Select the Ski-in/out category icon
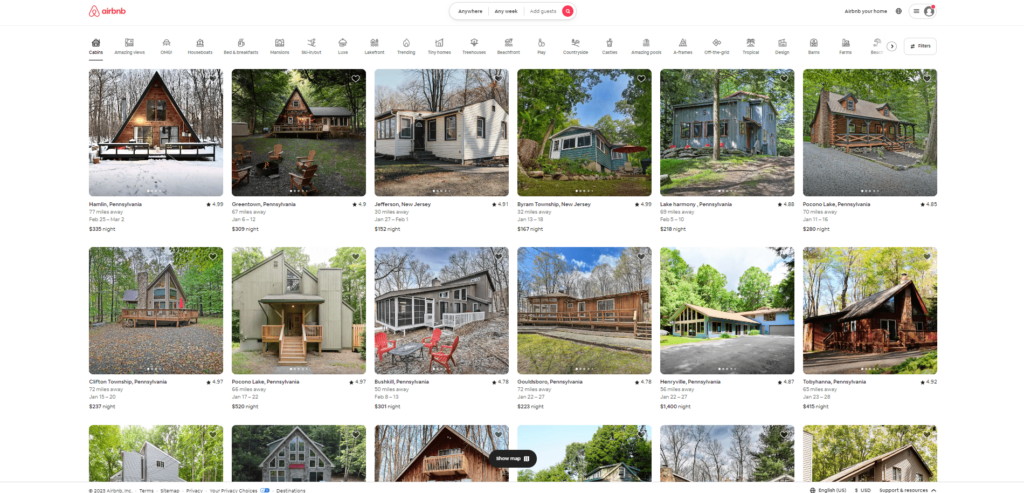This screenshot has height=493, width=1024. 312,42
